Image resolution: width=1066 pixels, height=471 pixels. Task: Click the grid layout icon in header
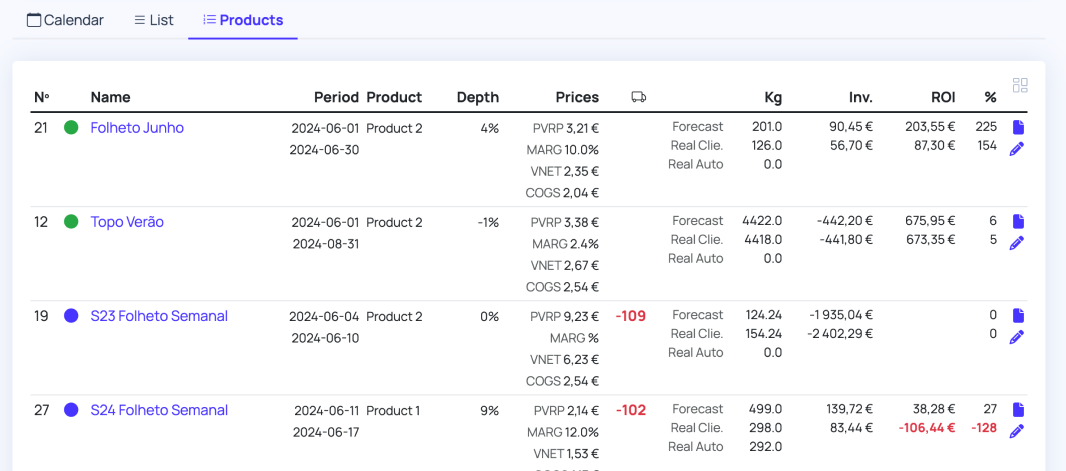[x=1020, y=86]
